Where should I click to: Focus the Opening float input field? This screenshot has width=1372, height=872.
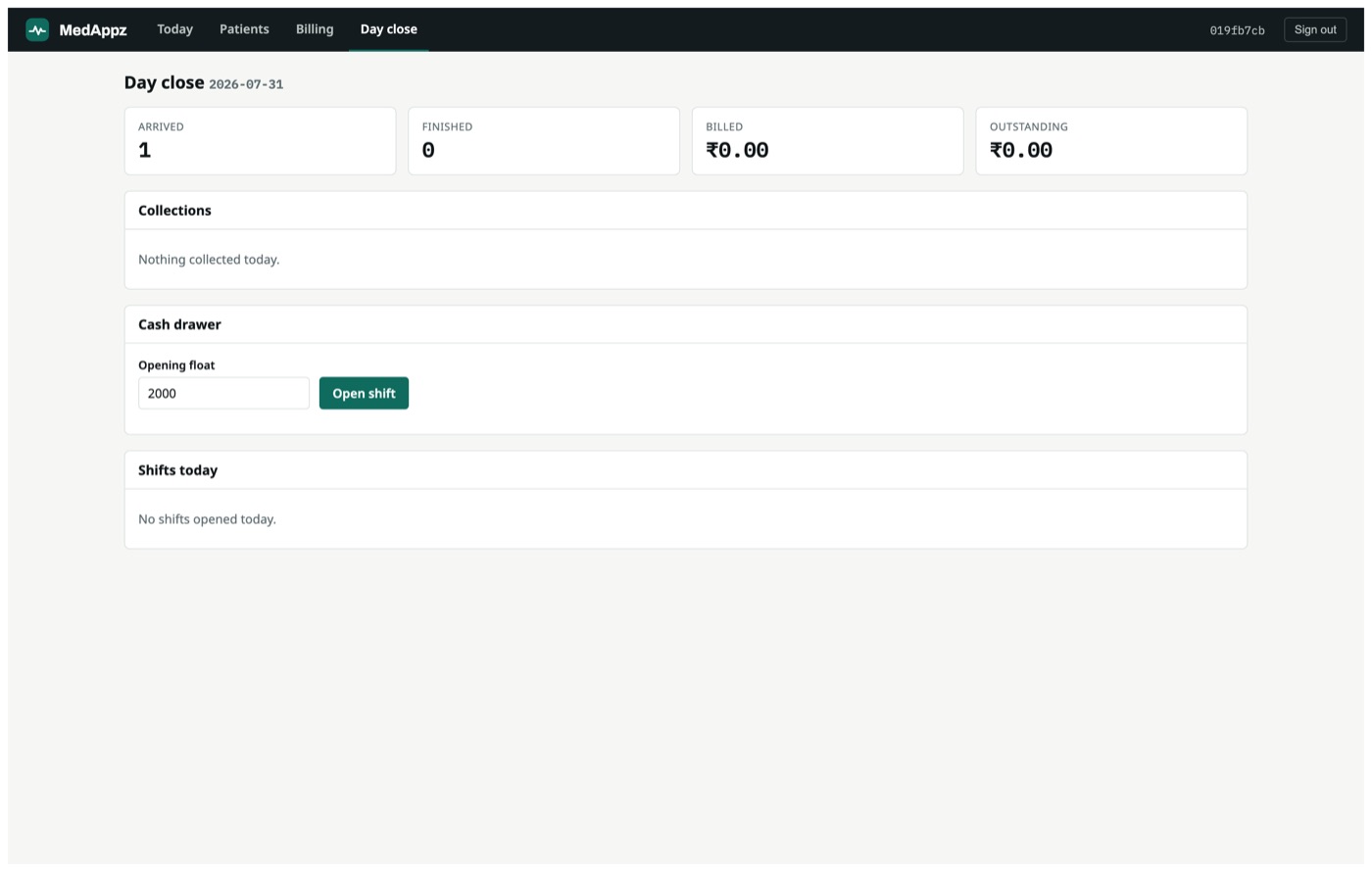[x=223, y=393]
